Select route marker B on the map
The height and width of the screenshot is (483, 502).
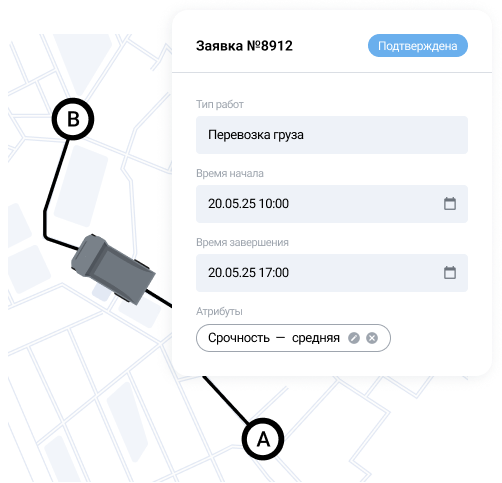[73, 119]
